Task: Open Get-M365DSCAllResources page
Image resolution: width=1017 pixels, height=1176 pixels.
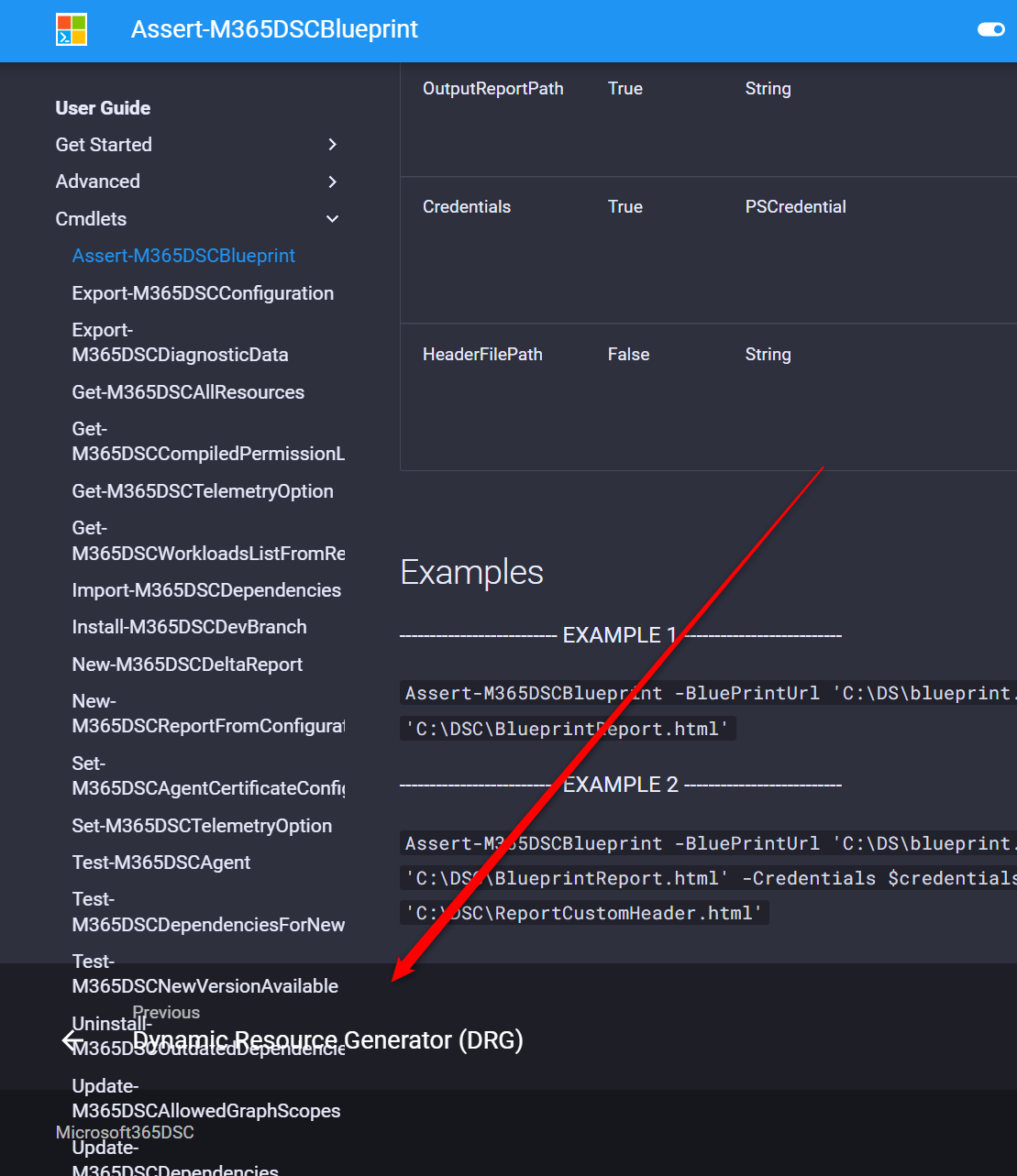Action: [x=188, y=392]
